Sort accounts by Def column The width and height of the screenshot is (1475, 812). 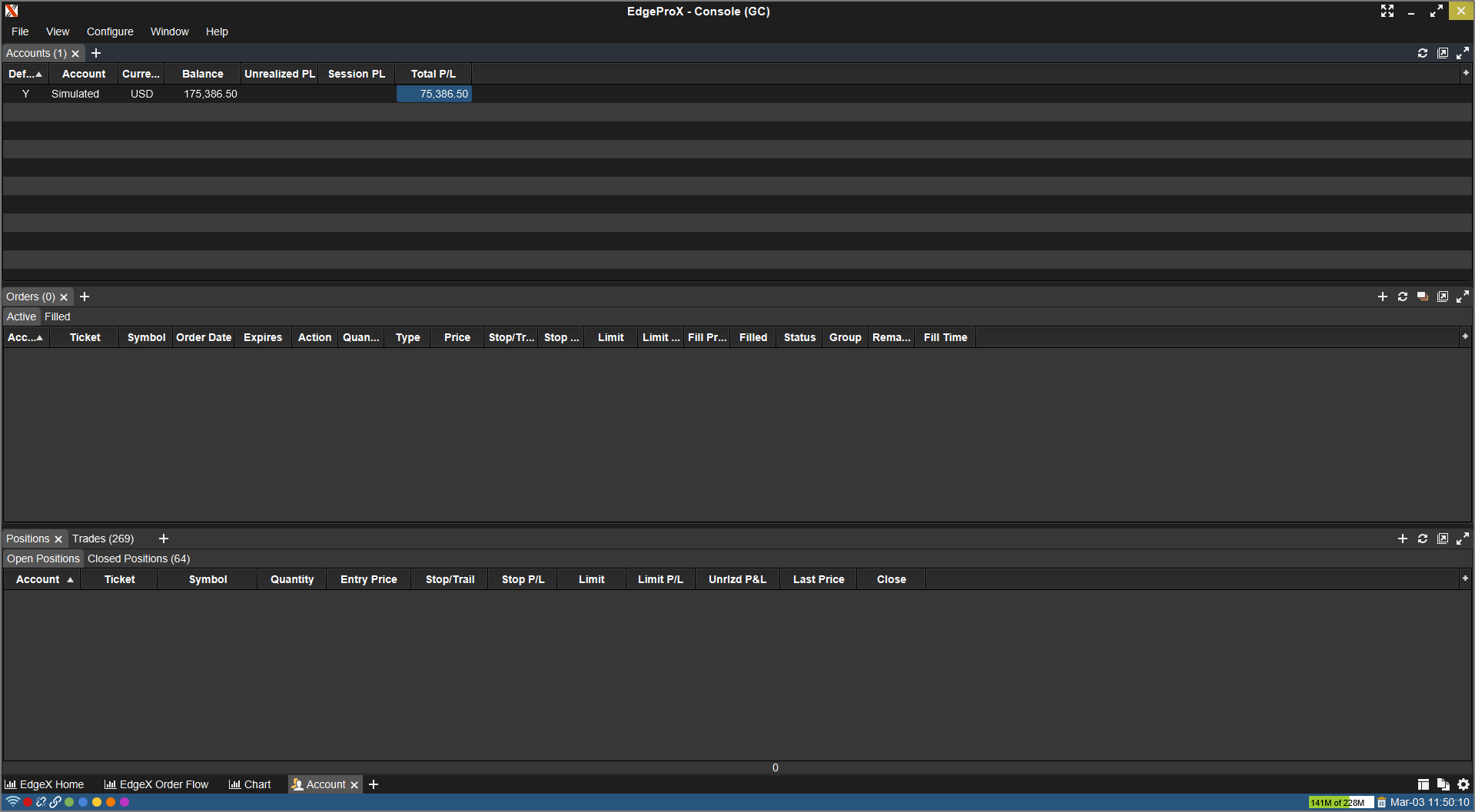(x=25, y=74)
